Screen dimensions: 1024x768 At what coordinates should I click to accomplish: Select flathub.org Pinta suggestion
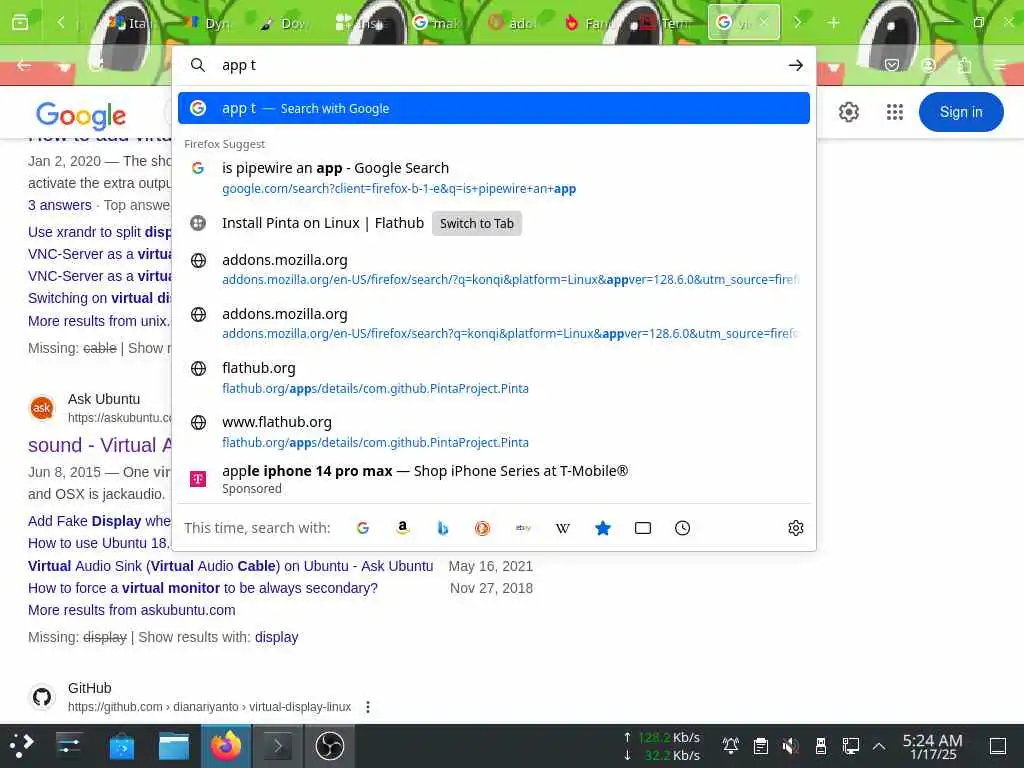pyautogui.click(x=494, y=377)
